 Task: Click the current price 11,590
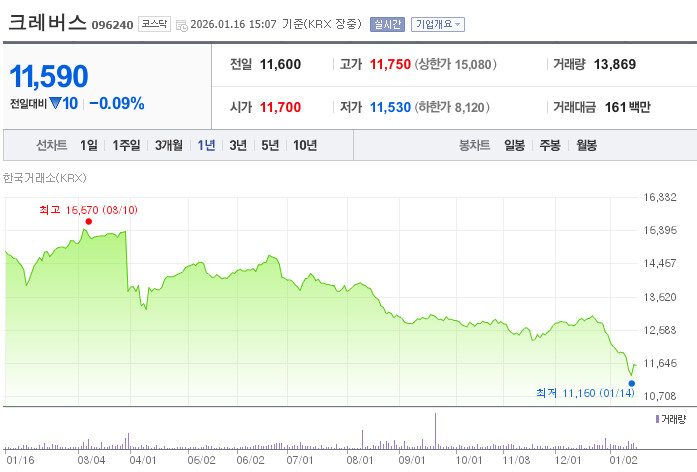[x=49, y=76]
